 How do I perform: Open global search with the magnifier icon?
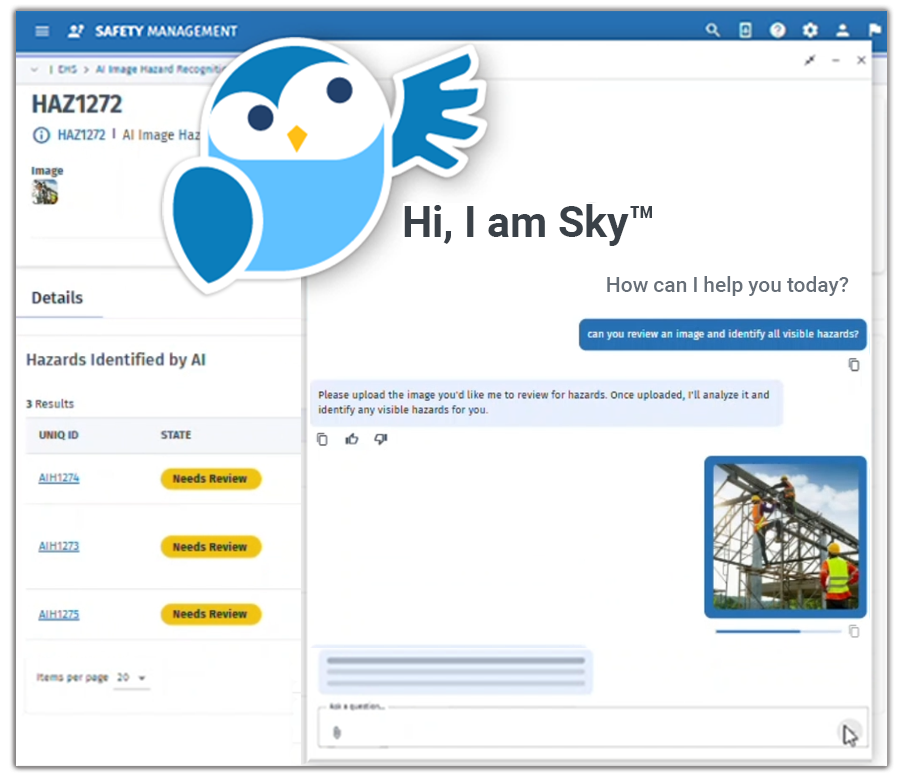713,30
